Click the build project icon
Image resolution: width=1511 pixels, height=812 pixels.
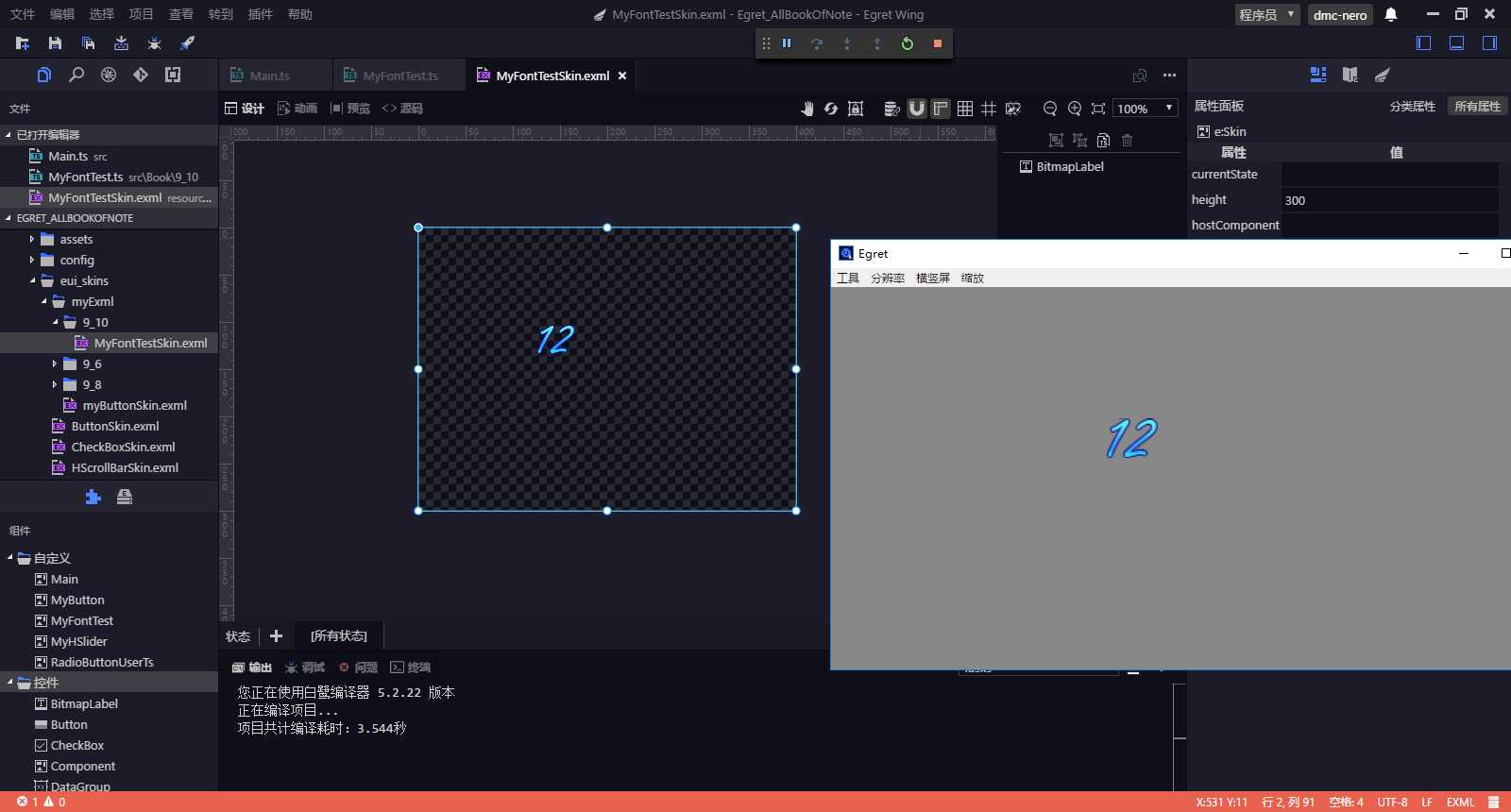coord(121,43)
